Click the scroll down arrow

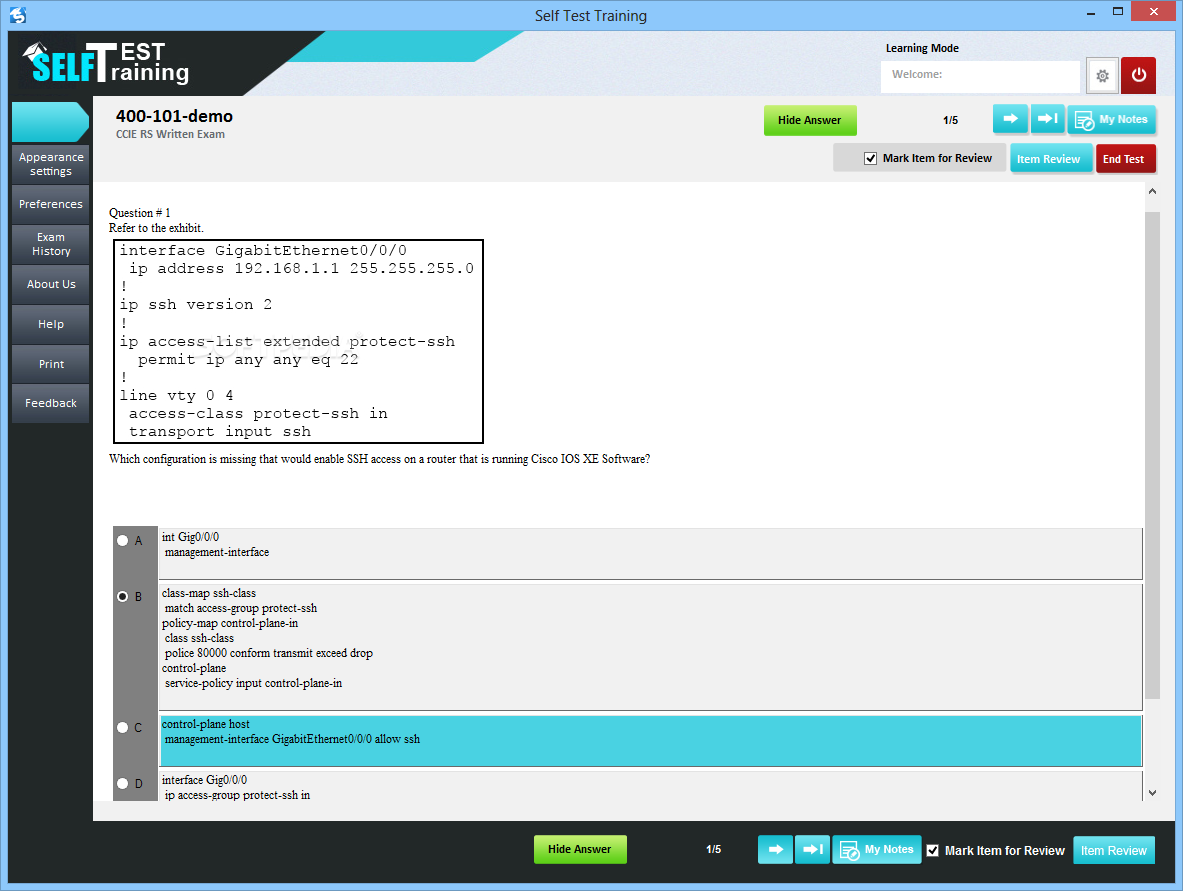click(x=1152, y=793)
